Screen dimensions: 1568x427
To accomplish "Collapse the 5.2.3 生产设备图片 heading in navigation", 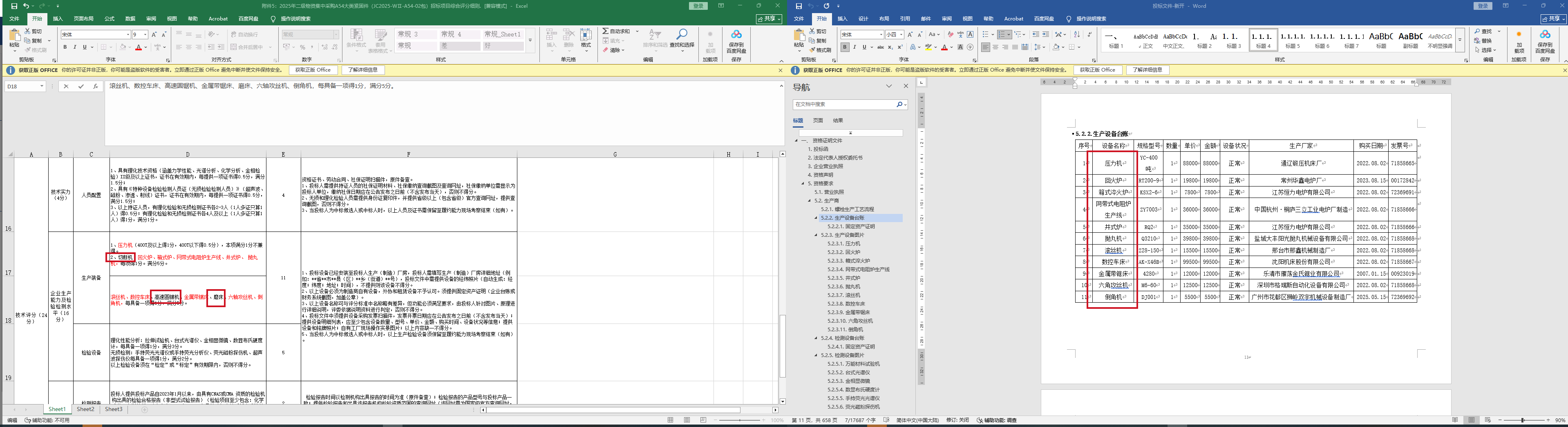I will click(x=816, y=235).
